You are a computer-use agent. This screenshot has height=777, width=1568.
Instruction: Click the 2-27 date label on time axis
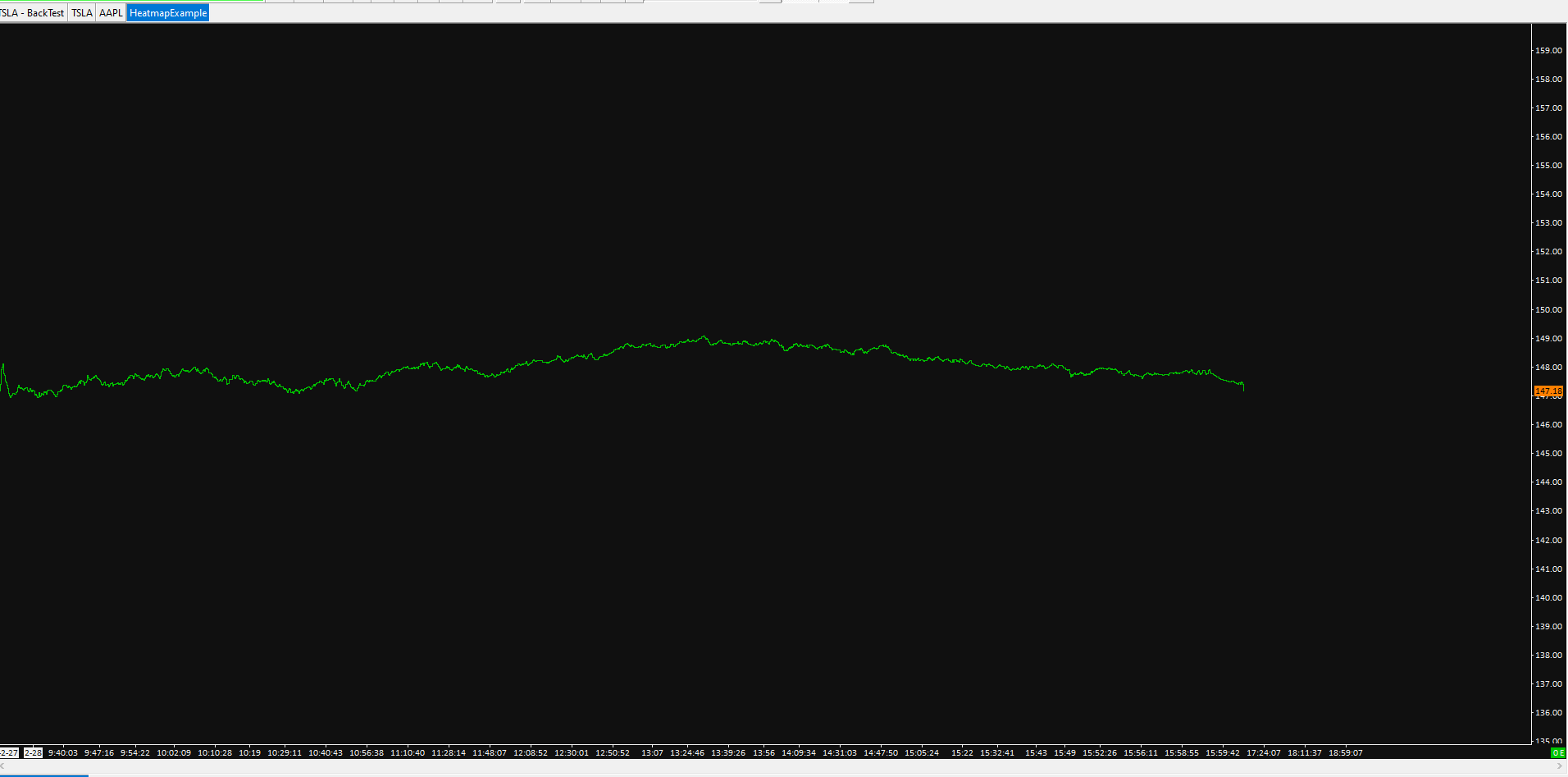(x=9, y=753)
